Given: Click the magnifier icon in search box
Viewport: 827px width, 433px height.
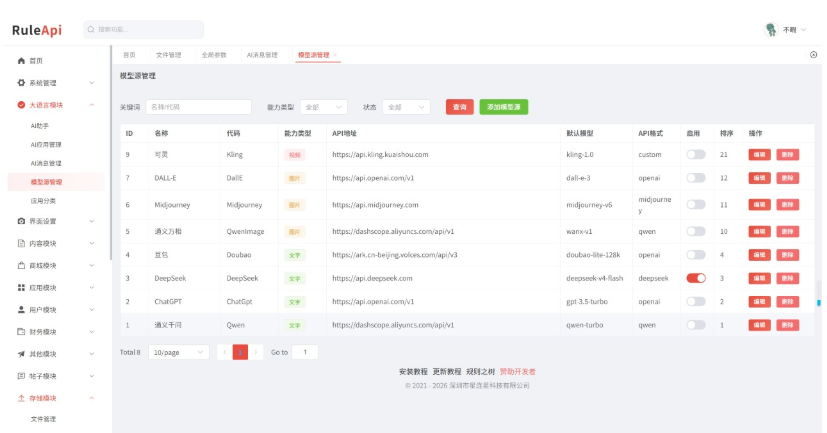Looking at the screenshot, I should point(91,30).
